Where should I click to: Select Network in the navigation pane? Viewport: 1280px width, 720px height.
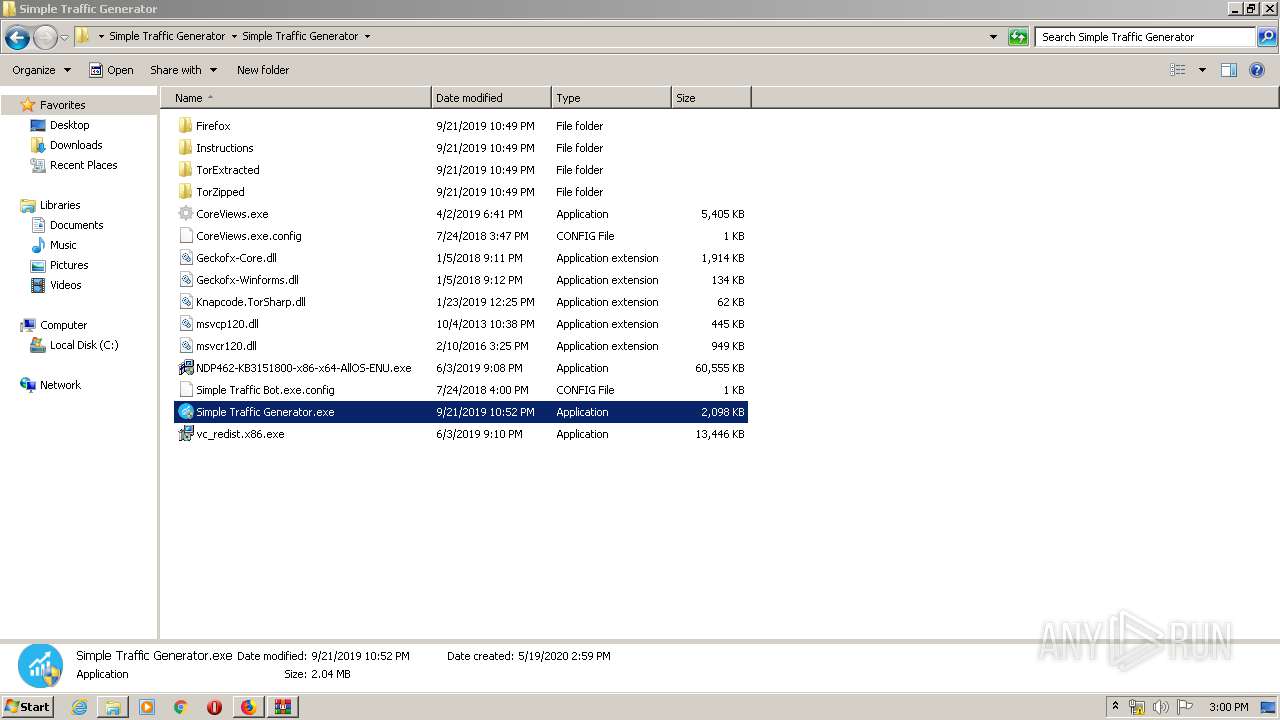(x=60, y=385)
